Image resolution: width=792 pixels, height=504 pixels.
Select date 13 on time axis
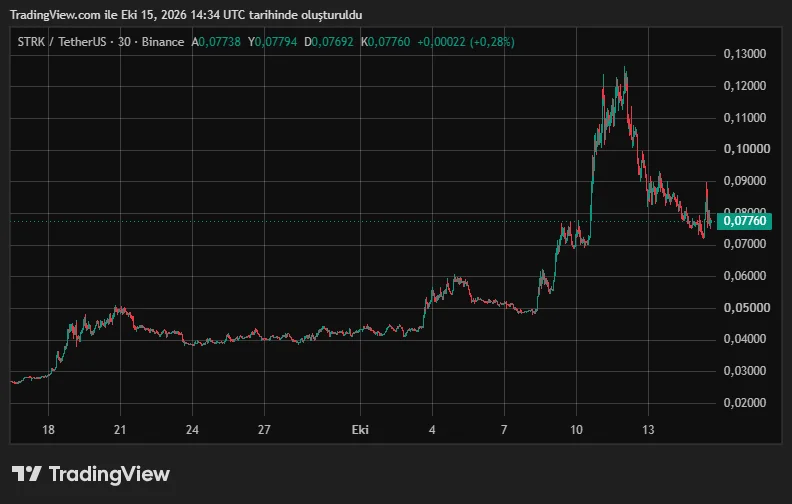(648, 430)
